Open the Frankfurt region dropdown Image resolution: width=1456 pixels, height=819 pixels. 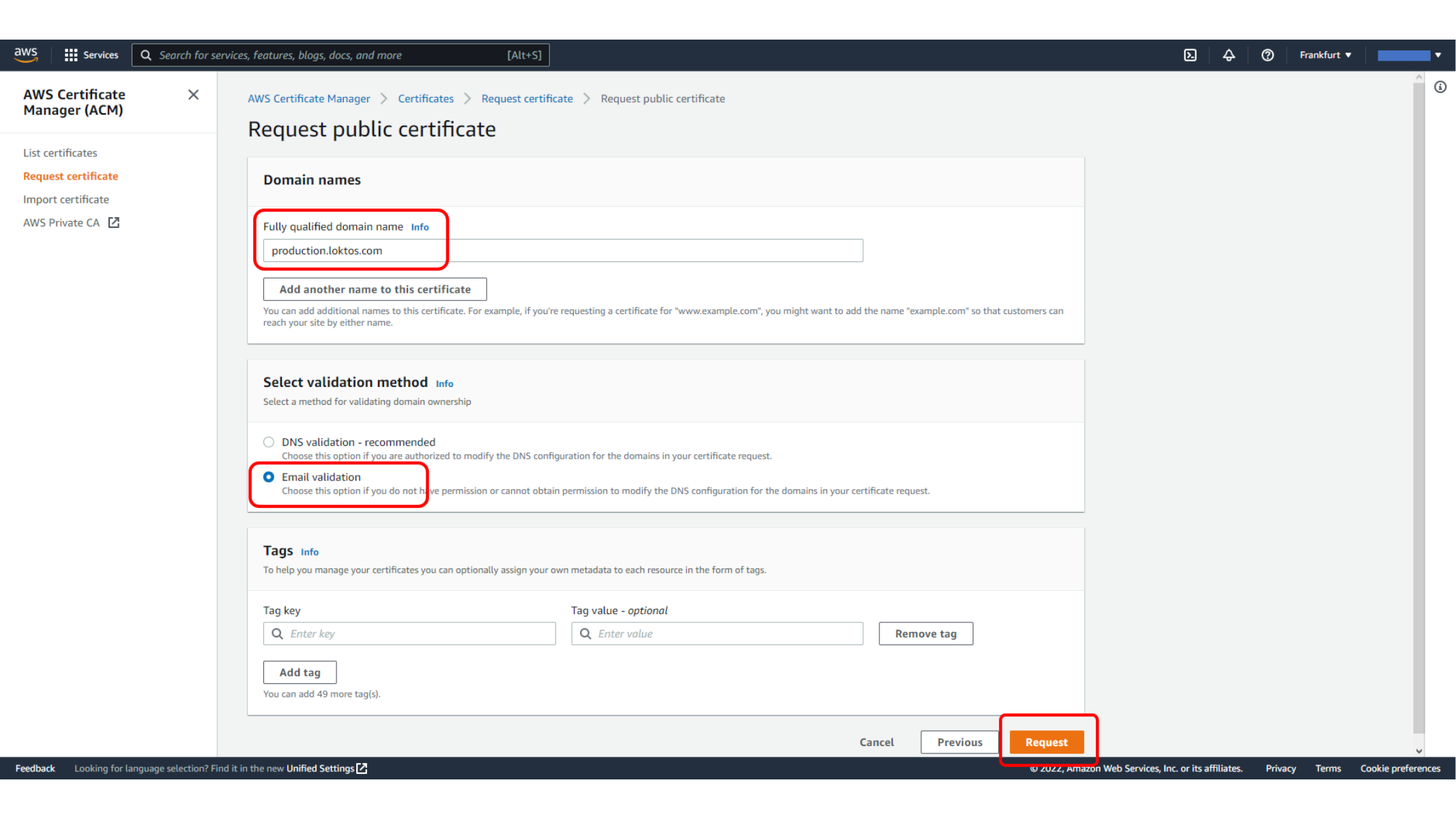pyautogui.click(x=1325, y=55)
